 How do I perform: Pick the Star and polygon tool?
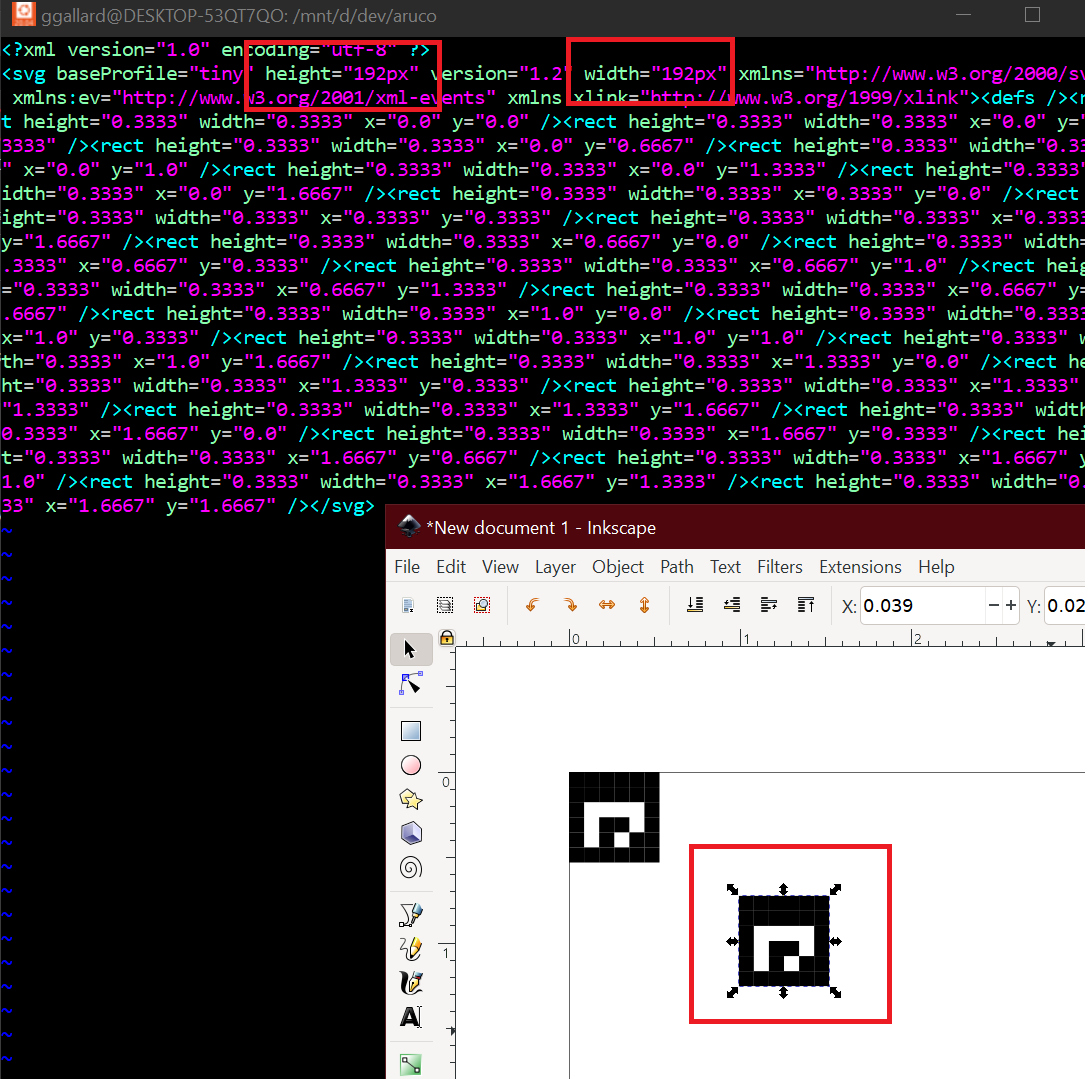(410, 799)
